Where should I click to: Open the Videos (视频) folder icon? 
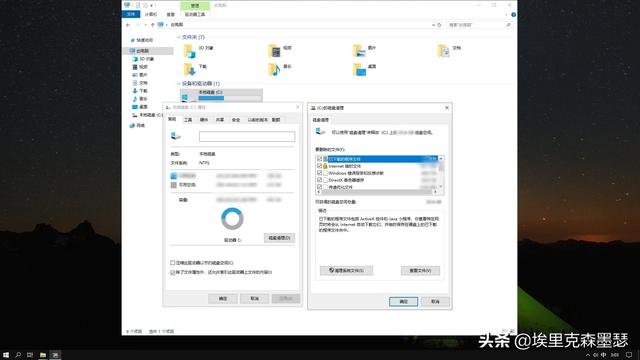point(274,51)
